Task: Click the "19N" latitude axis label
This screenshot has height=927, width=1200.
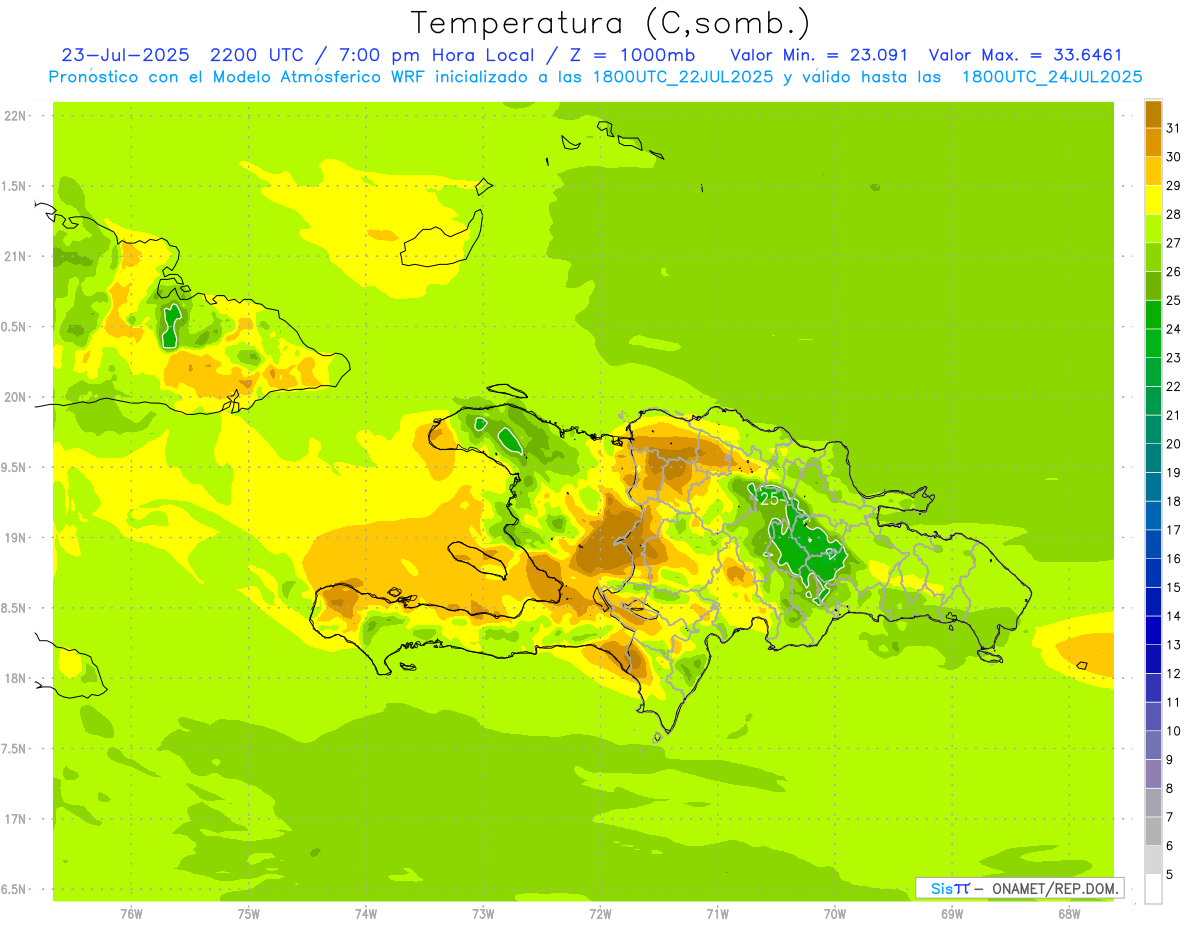Action: pyautogui.click(x=15, y=538)
